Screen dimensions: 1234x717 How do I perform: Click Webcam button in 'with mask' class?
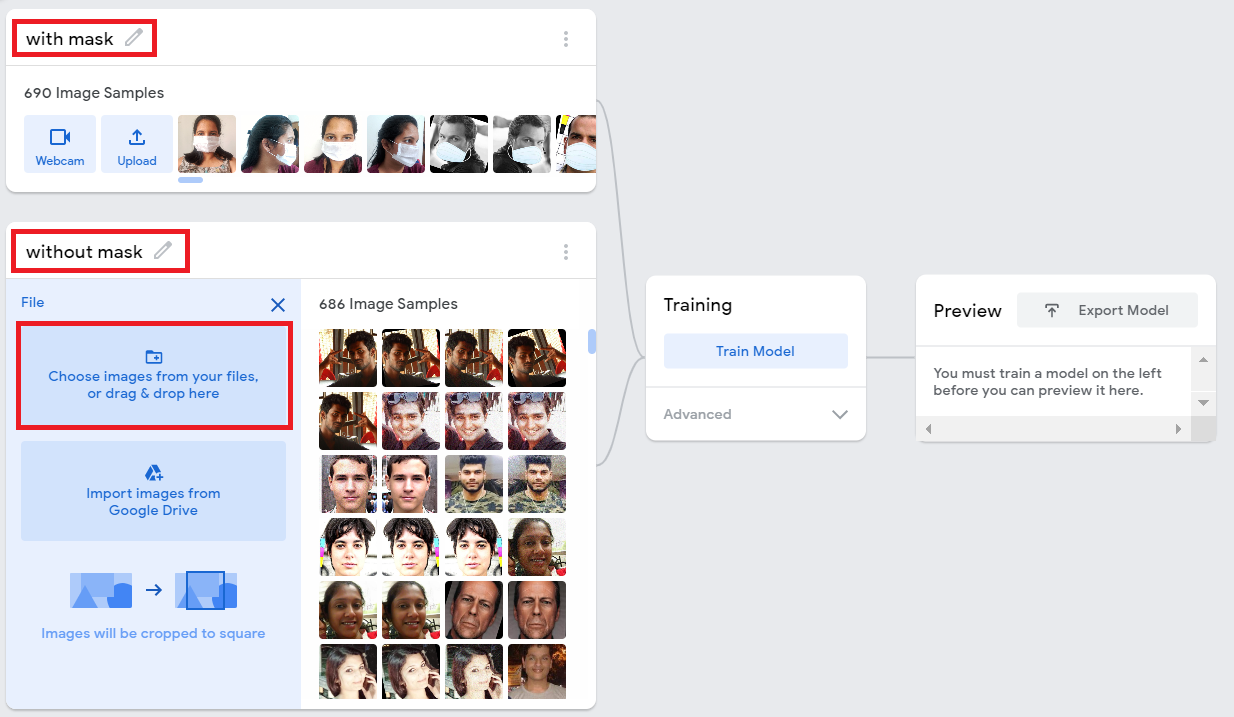click(60, 144)
